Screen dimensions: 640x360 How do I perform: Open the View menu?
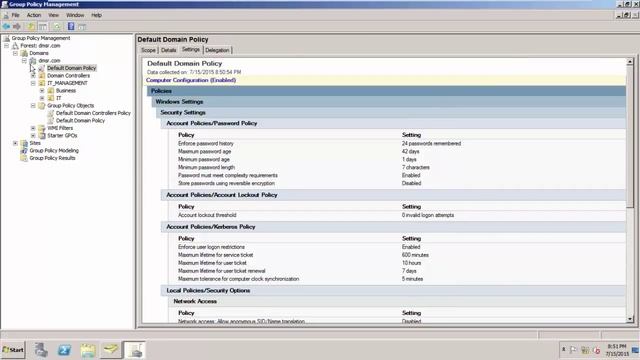(x=53, y=15)
